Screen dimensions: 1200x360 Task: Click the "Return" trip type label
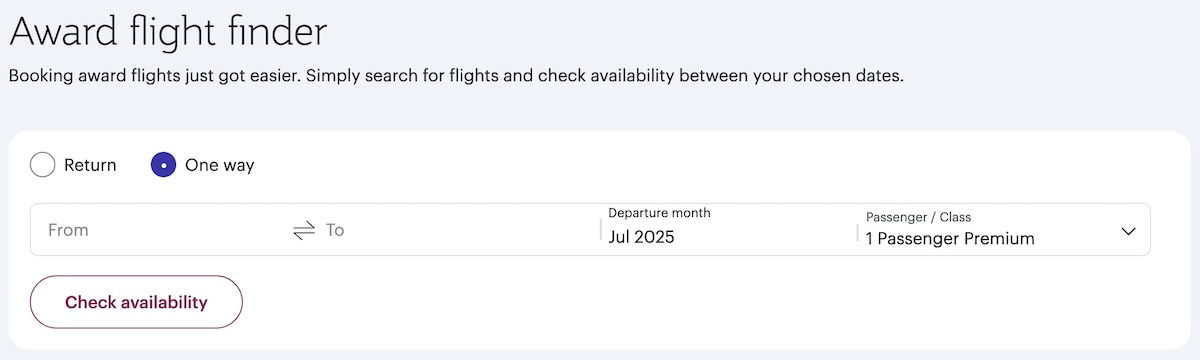(x=90, y=165)
